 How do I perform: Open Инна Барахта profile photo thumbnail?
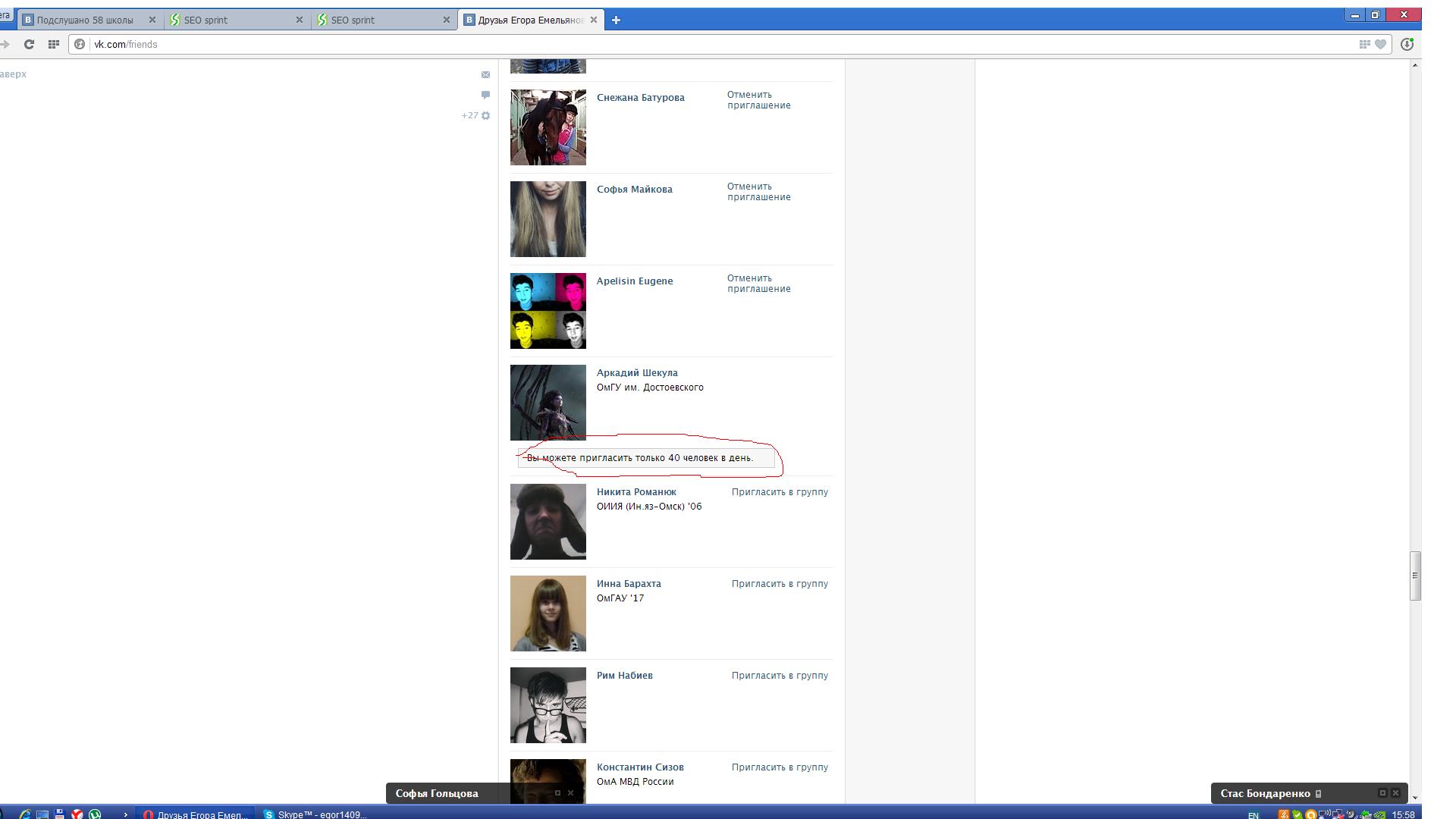548,613
